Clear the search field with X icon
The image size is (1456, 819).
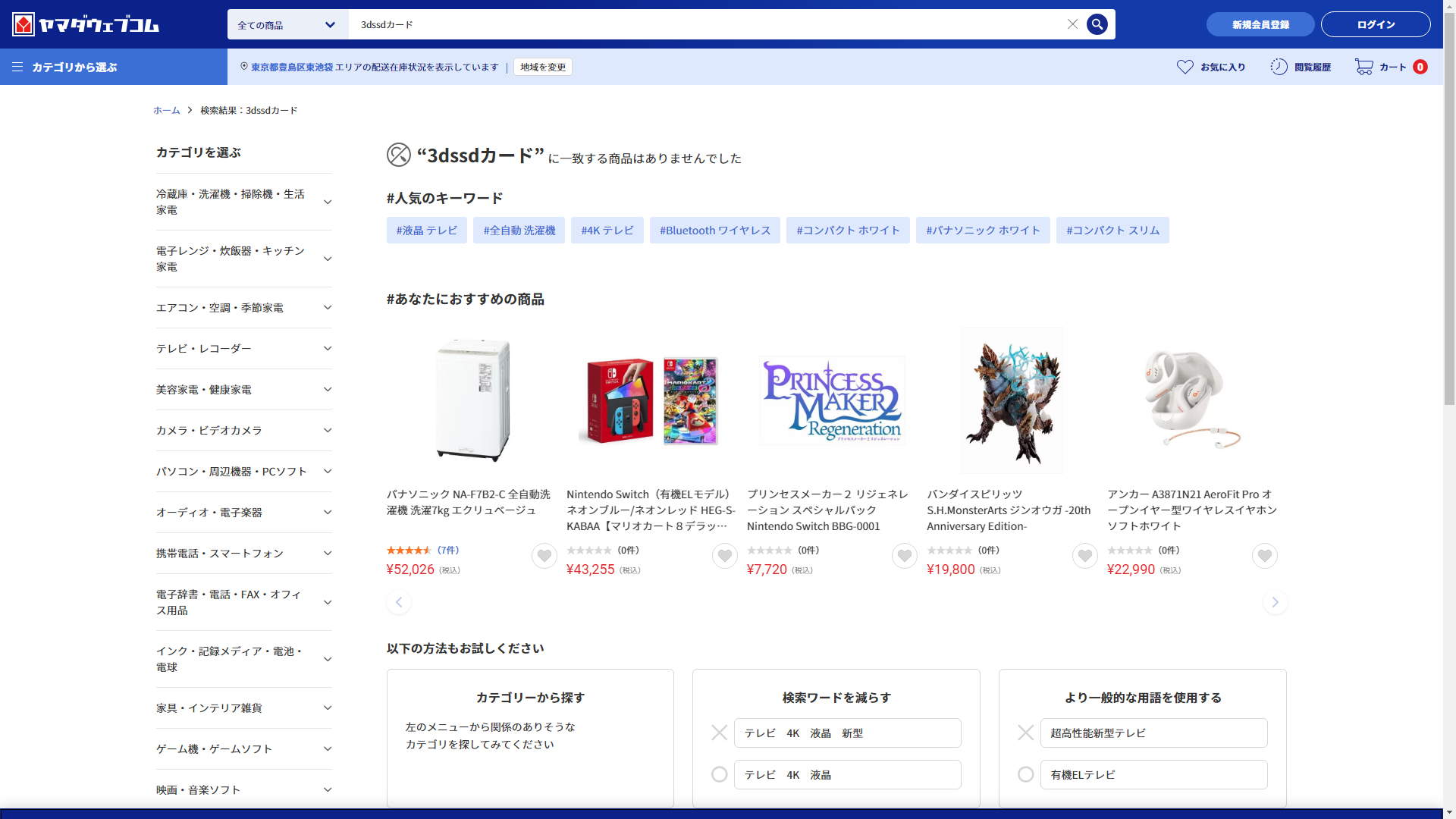point(1072,24)
